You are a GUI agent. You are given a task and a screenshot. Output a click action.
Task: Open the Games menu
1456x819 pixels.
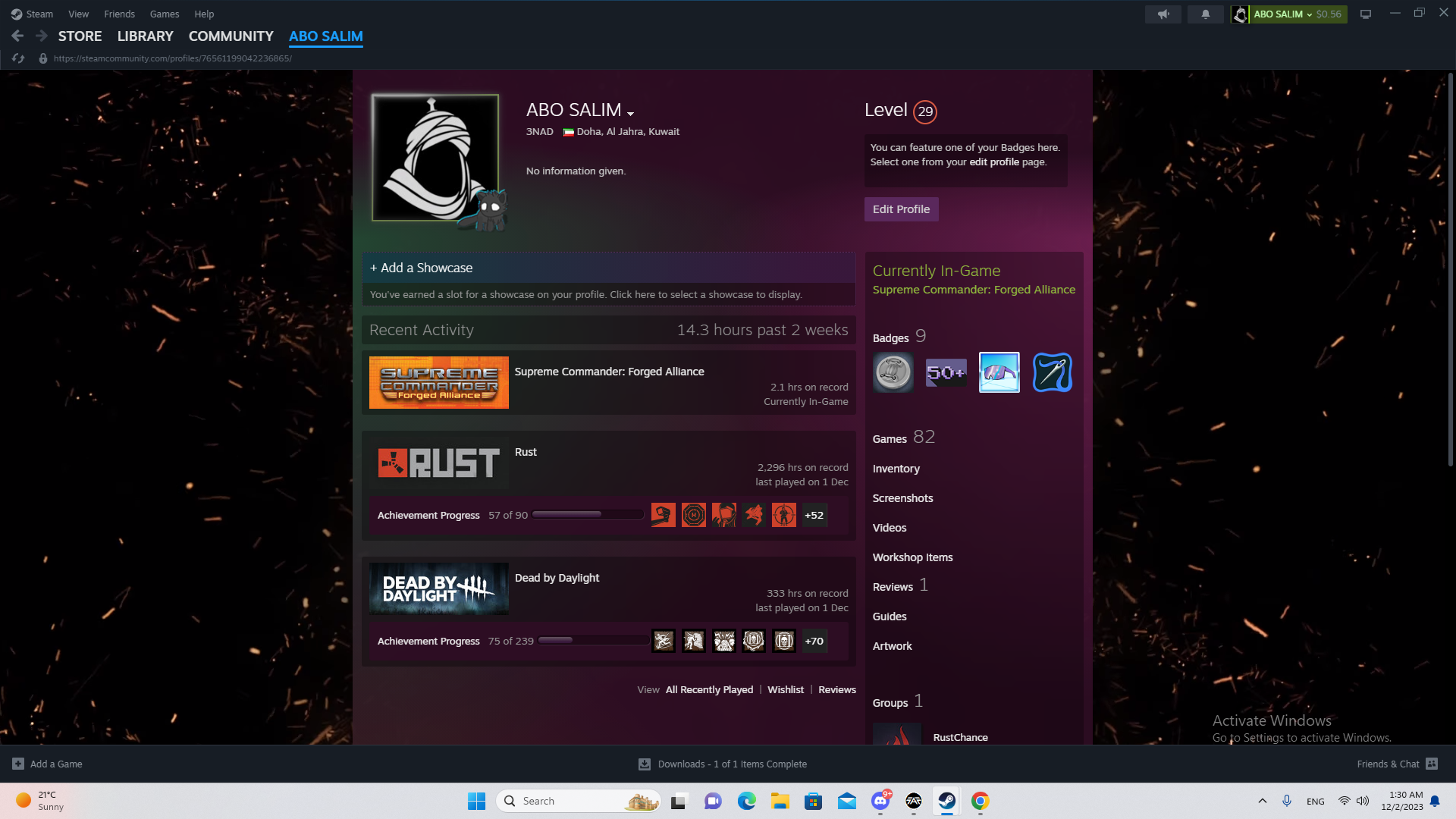pyautogui.click(x=165, y=14)
